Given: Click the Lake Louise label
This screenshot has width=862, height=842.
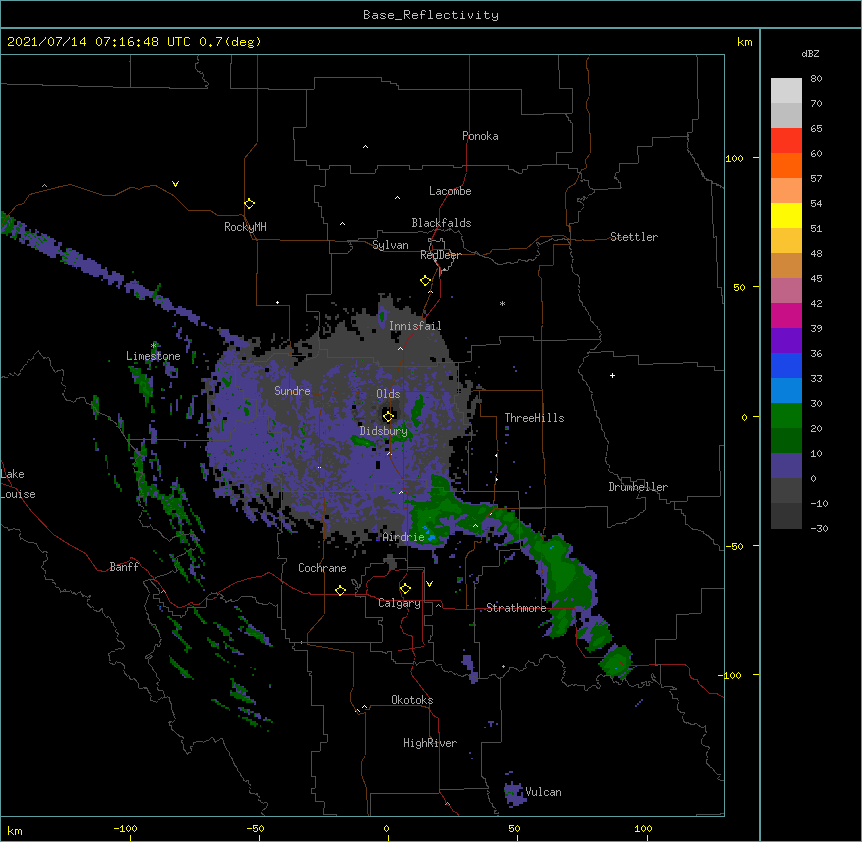Looking at the screenshot, I should (18, 484).
